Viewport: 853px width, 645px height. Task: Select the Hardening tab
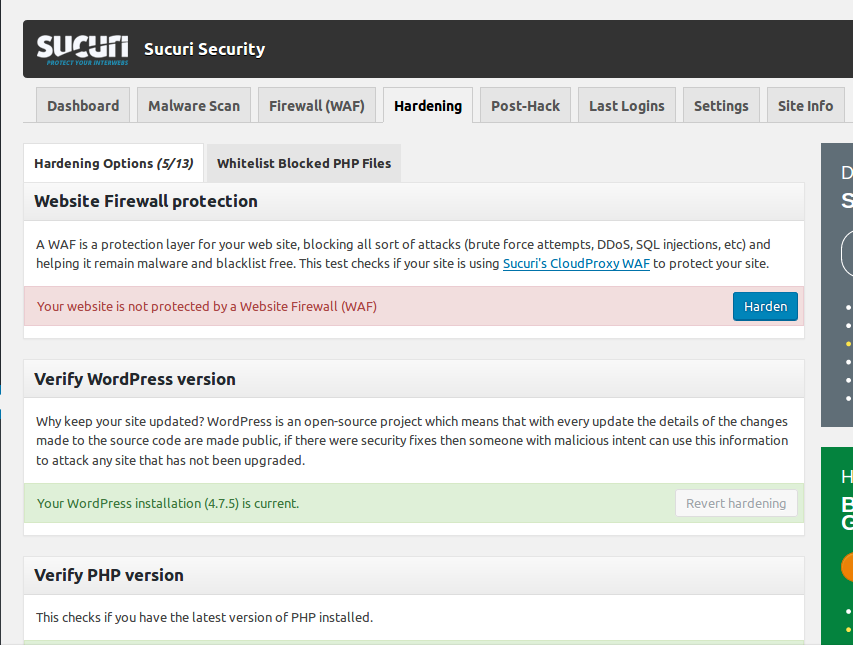coord(428,106)
